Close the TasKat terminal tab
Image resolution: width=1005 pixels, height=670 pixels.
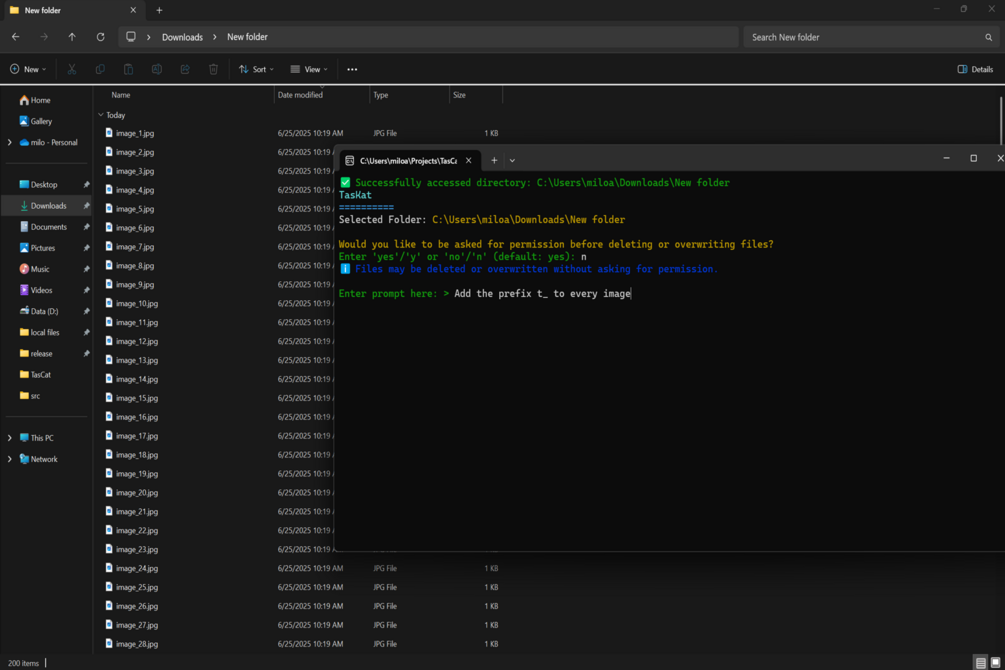coord(469,160)
